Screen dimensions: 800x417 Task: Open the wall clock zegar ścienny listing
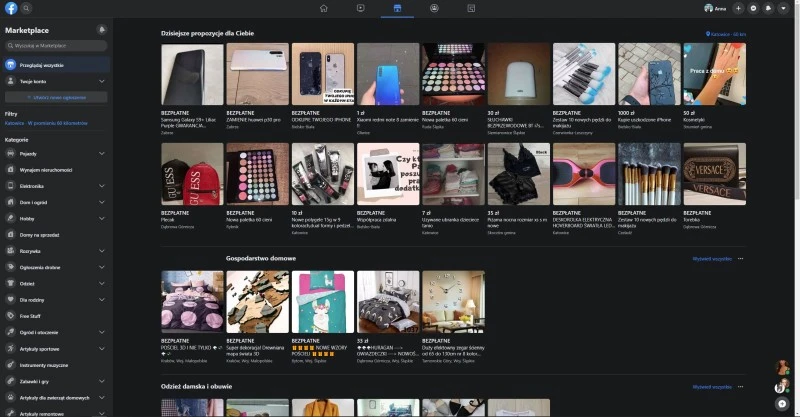(454, 302)
